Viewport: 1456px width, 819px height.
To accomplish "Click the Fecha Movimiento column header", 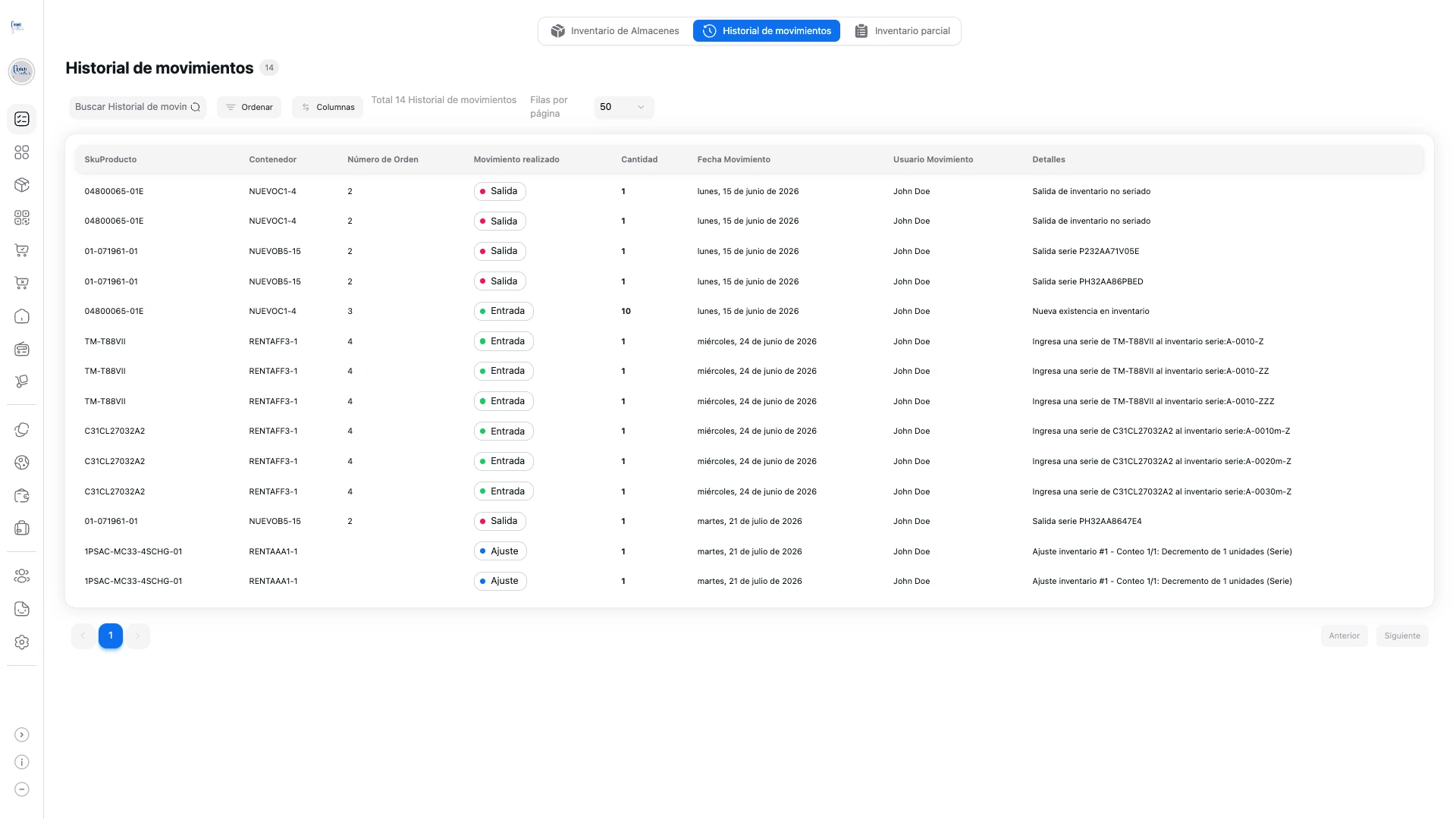I will [733, 159].
